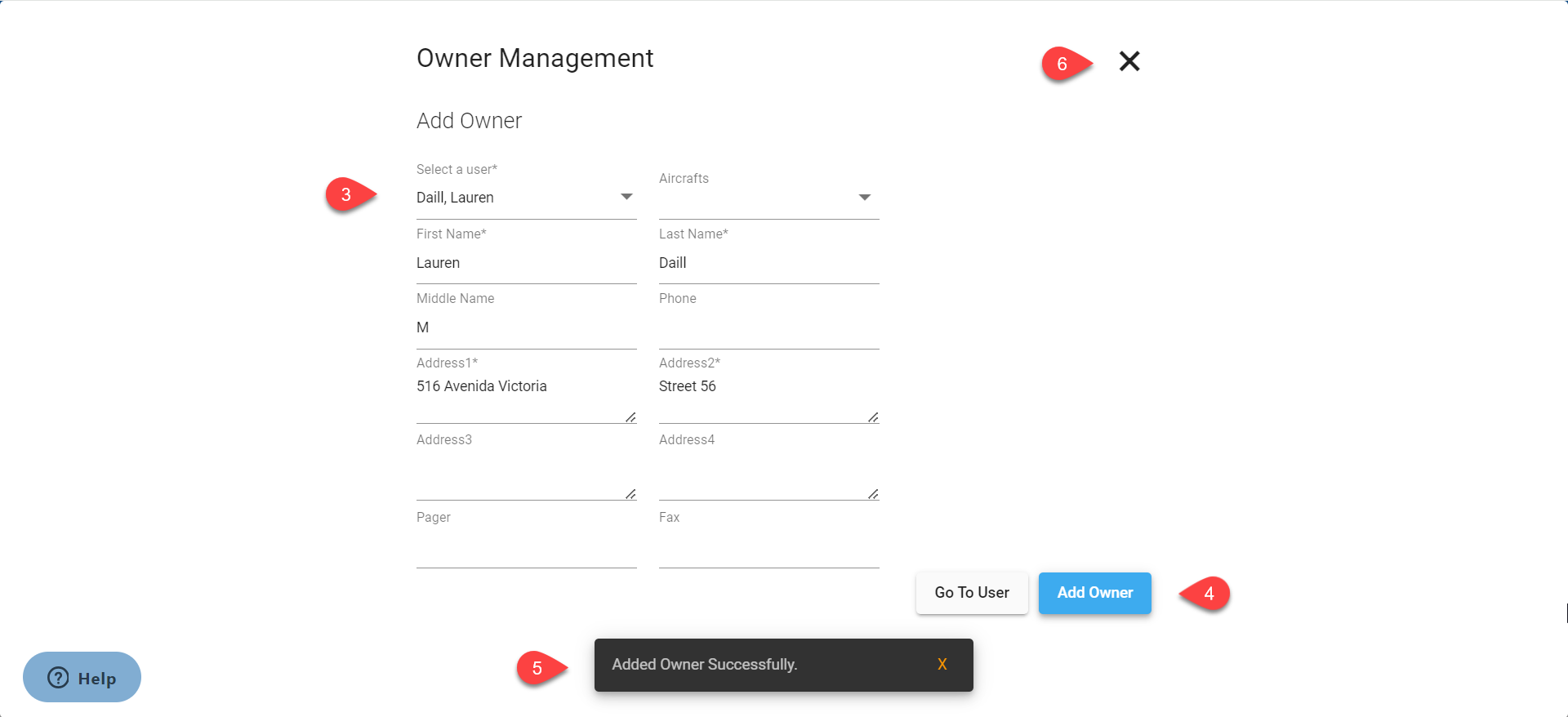The width and height of the screenshot is (1568, 717).
Task: Click the Address4 resize handle
Action: pos(873,494)
